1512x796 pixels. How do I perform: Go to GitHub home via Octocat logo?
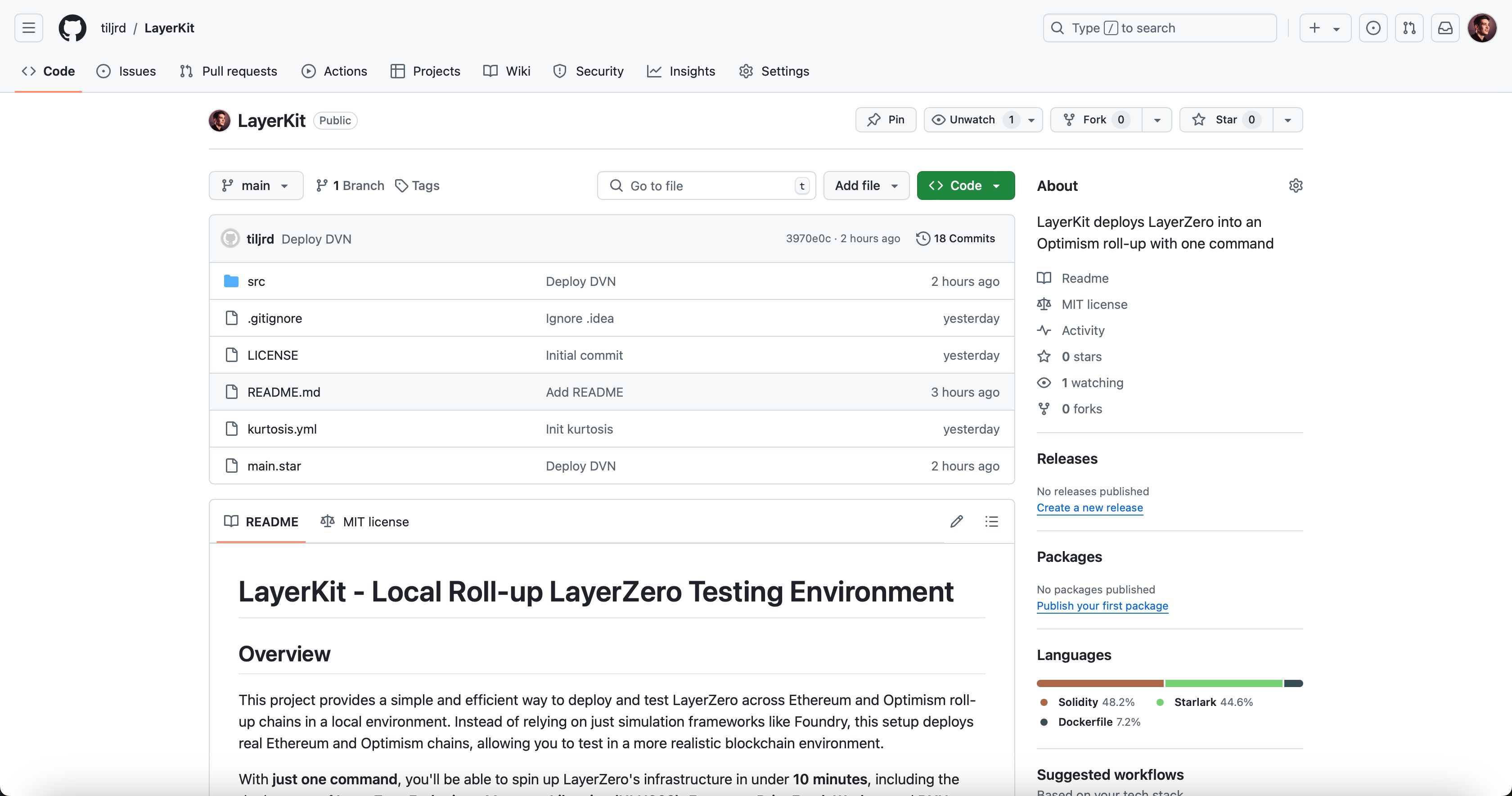(x=72, y=27)
